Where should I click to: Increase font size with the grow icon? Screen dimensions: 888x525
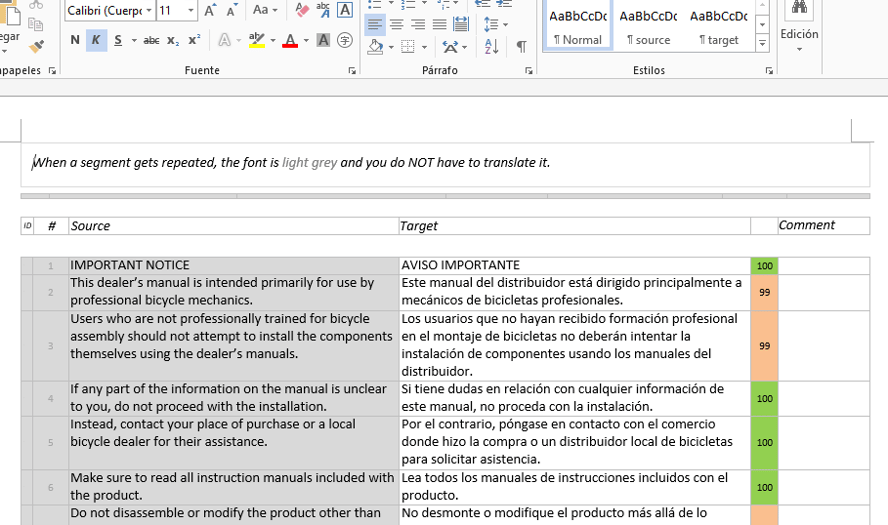tap(210, 10)
